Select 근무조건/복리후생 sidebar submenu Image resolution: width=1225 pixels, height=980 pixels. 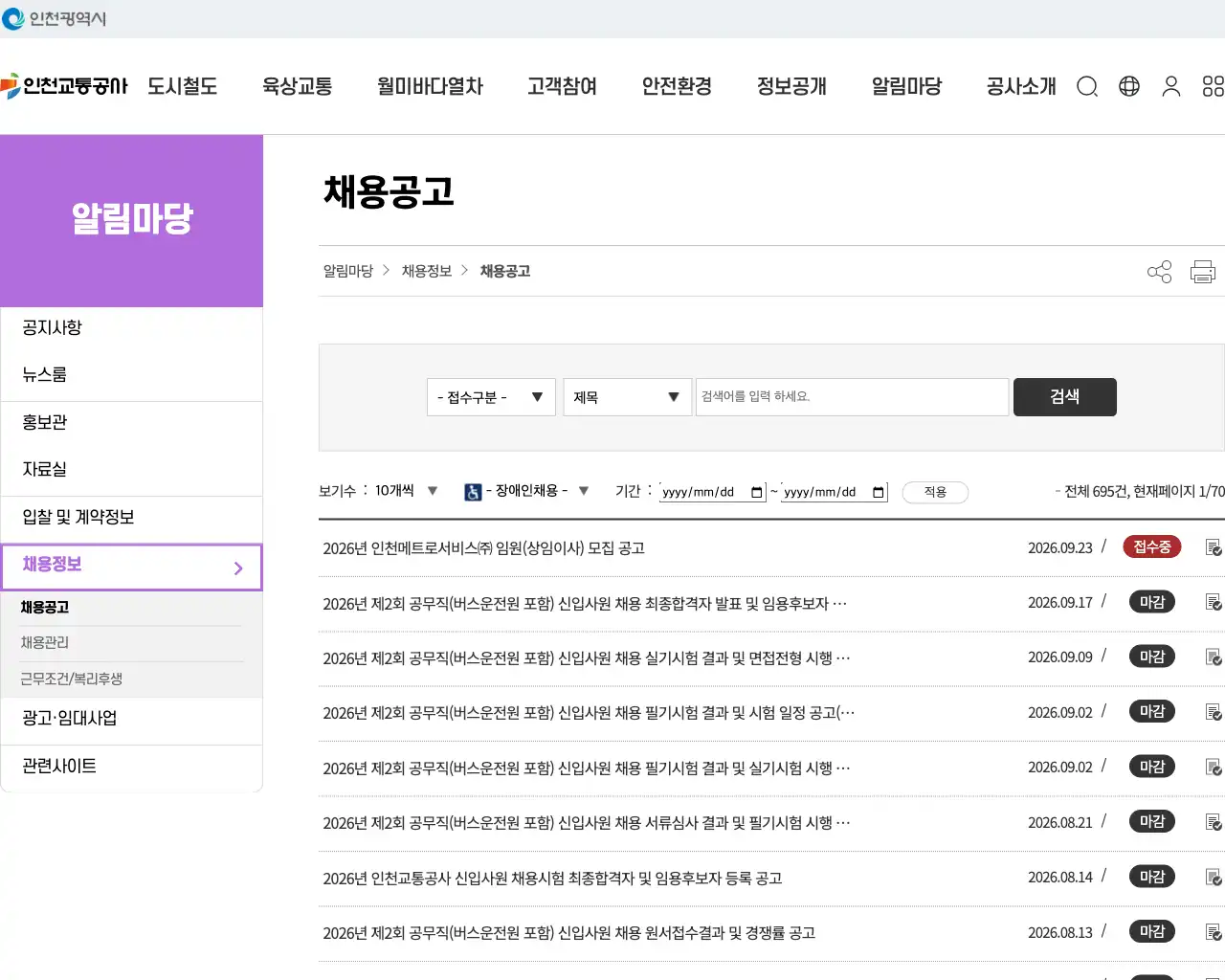click(x=72, y=679)
